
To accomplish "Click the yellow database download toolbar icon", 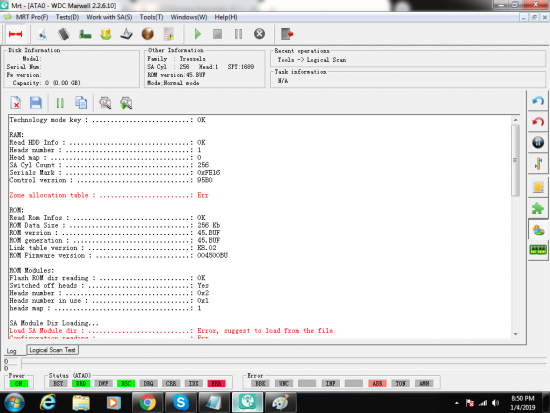I will [106, 34].
